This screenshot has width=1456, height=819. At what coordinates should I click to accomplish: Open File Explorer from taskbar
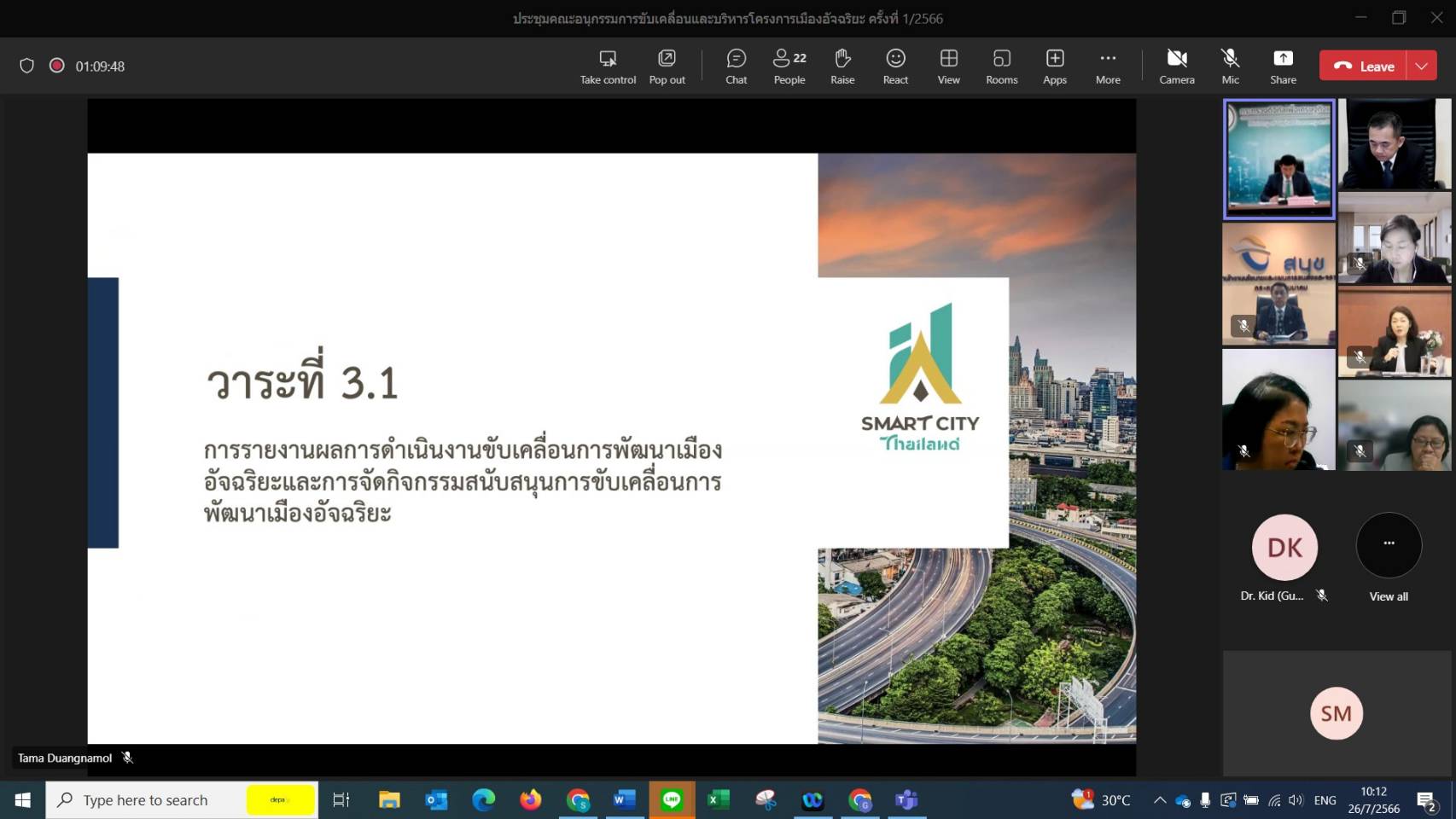(x=389, y=800)
